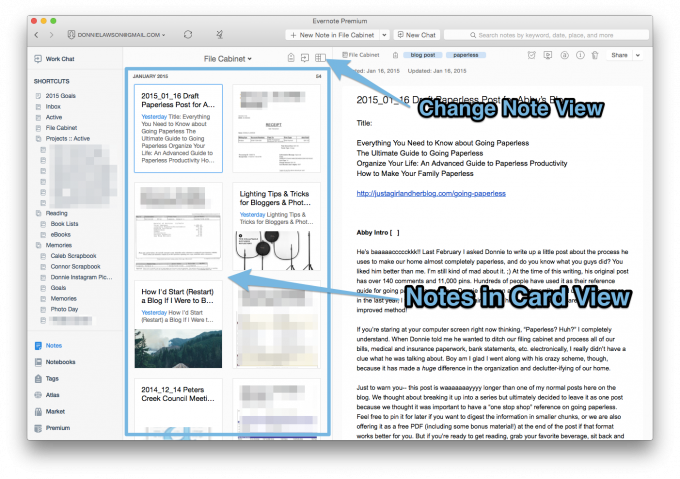Click 'How to Make Your Family Paperless' line
680x479 pixels.
415,173
